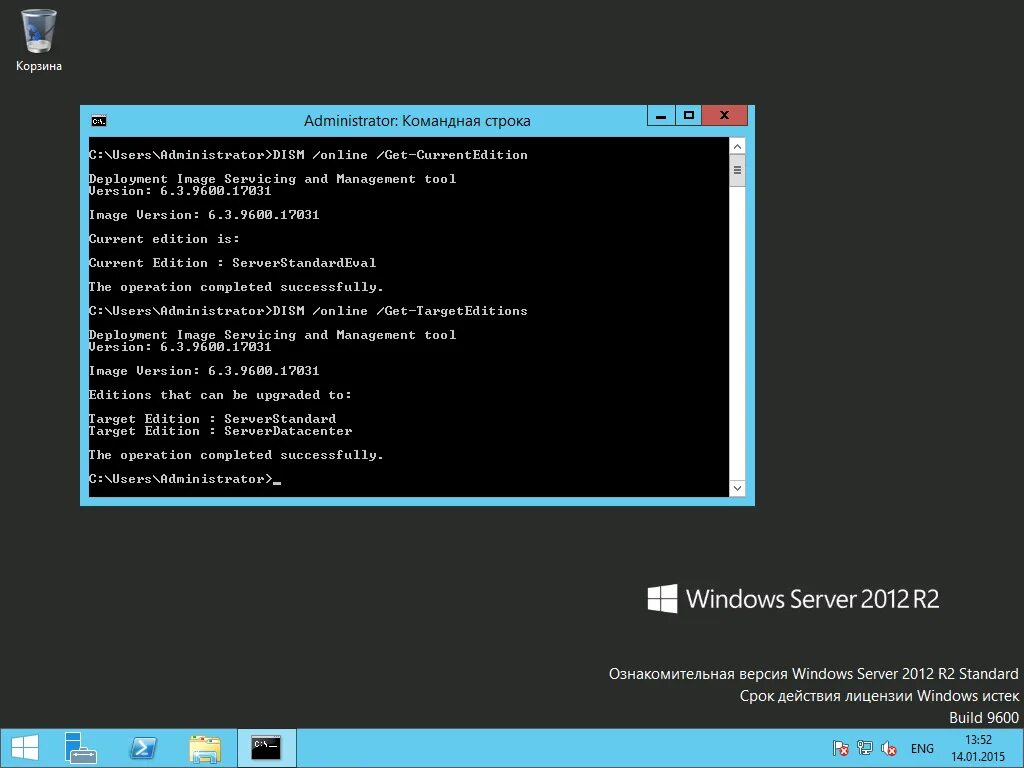1024x768 pixels.
Task: Click the Target Edition ServerDatacenter text line
Action: click(x=221, y=430)
